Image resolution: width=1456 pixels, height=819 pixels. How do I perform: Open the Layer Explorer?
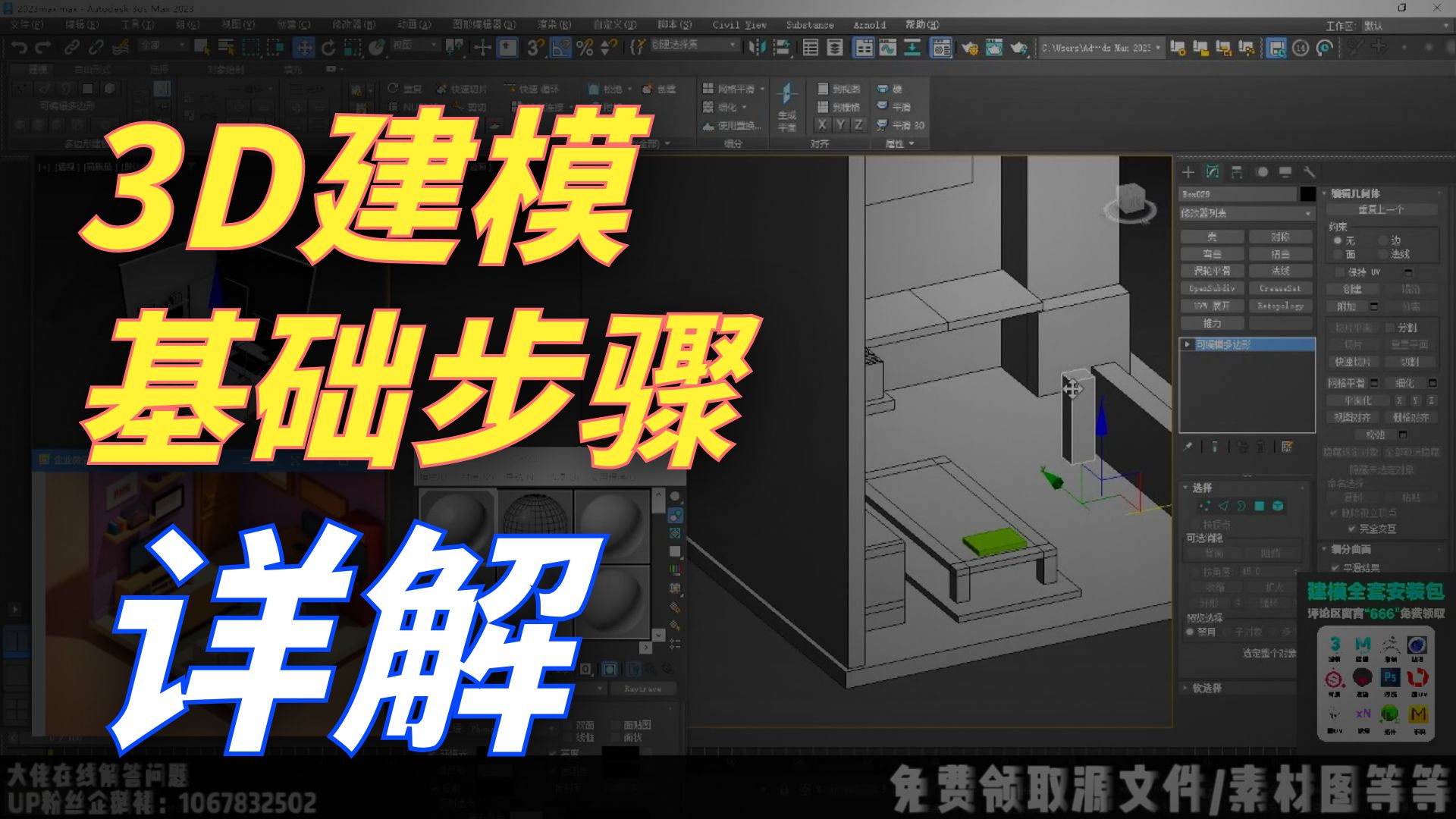tap(835, 48)
